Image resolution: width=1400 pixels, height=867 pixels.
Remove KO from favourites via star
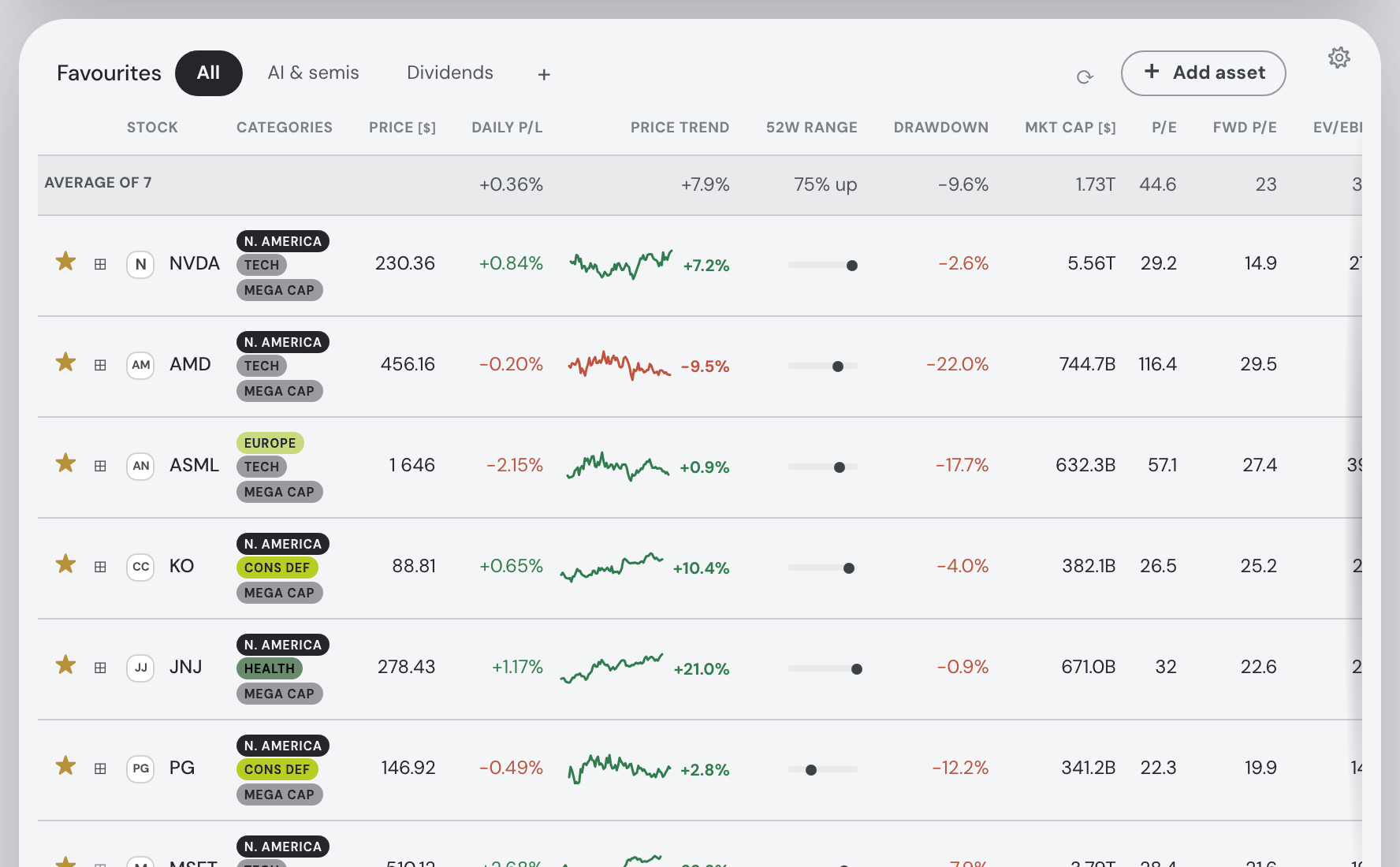65,564
